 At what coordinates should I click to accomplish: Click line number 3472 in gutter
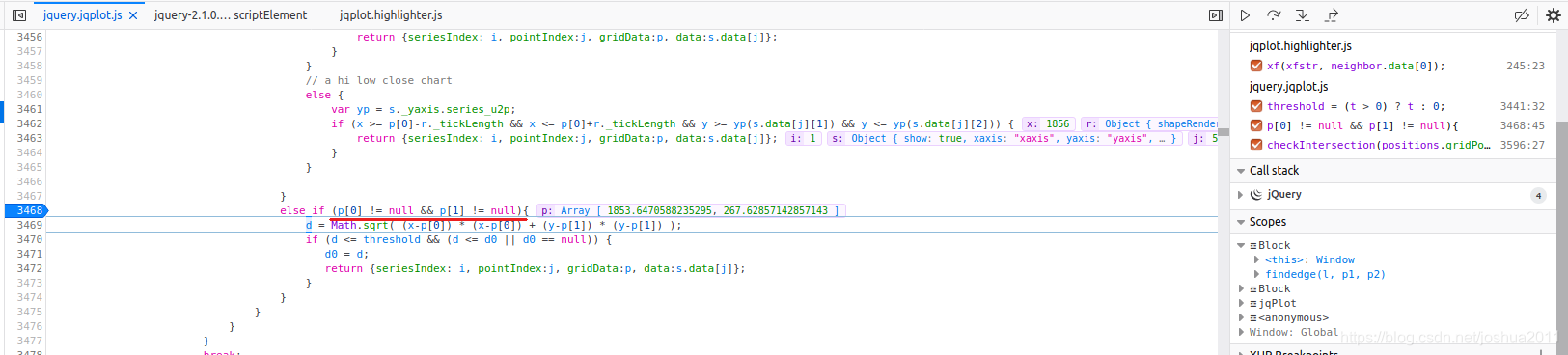(x=29, y=268)
